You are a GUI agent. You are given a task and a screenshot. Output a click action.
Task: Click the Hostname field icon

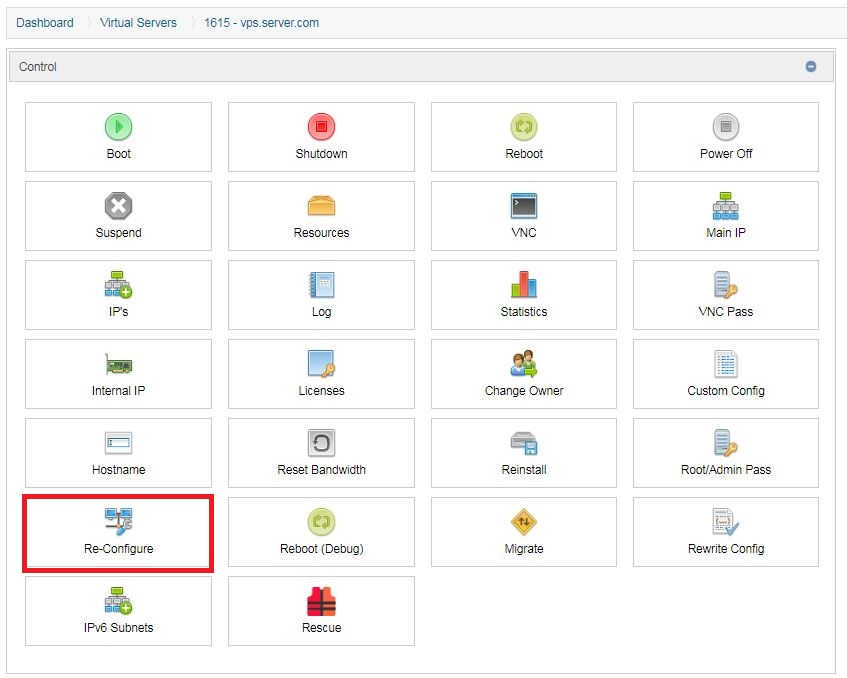pyautogui.click(x=118, y=443)
